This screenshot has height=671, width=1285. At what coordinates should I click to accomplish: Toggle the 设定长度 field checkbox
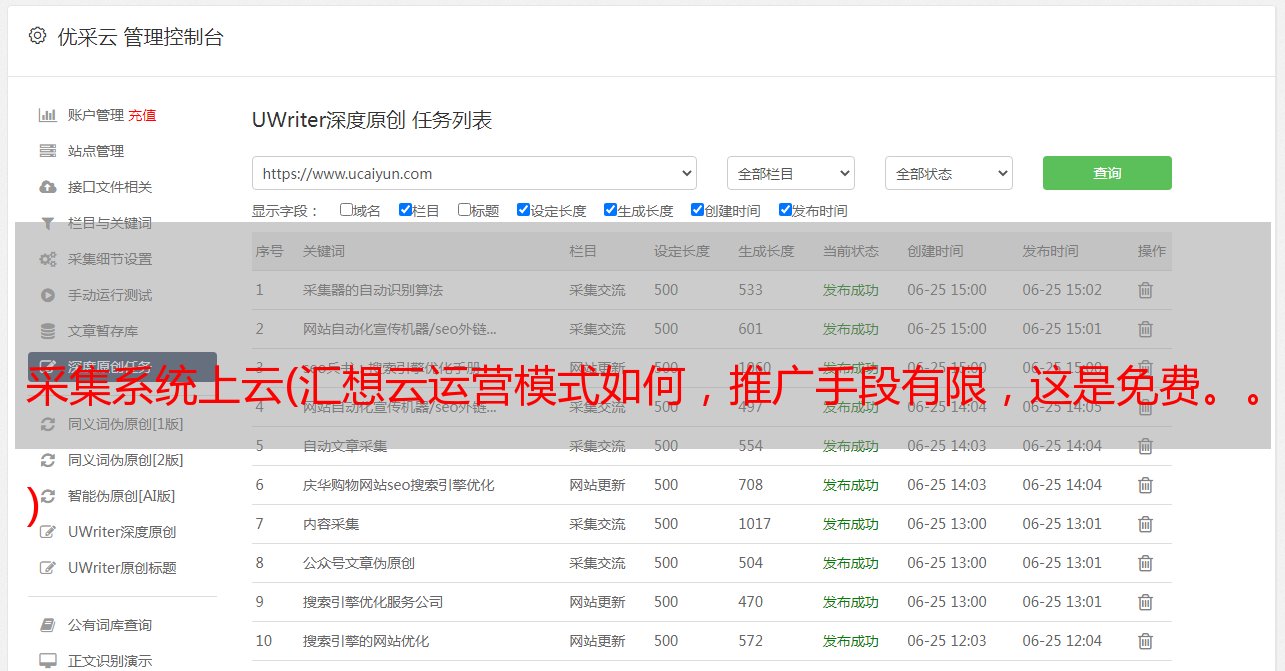[523, 210]
